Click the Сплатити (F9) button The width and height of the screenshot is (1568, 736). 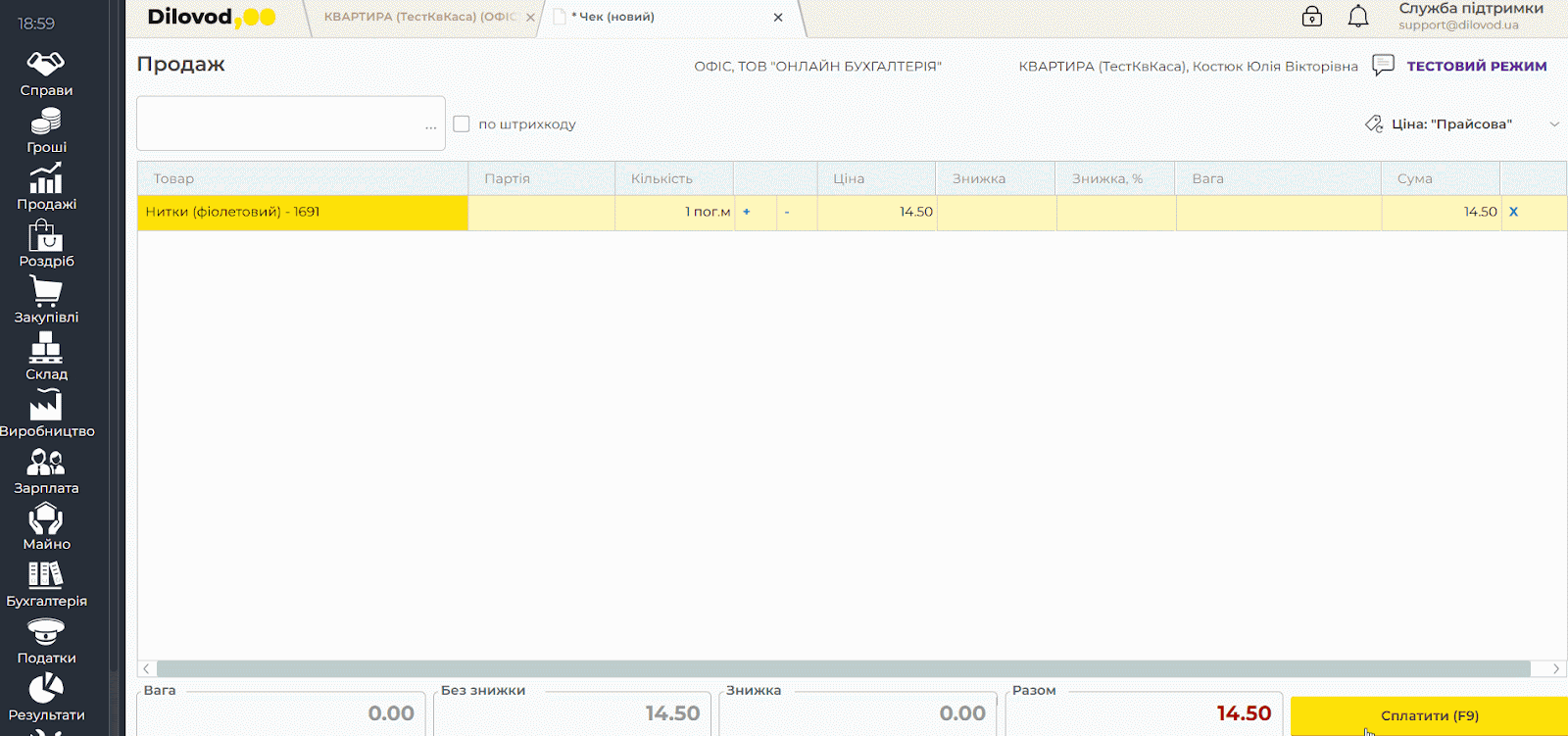[1429, 715]
